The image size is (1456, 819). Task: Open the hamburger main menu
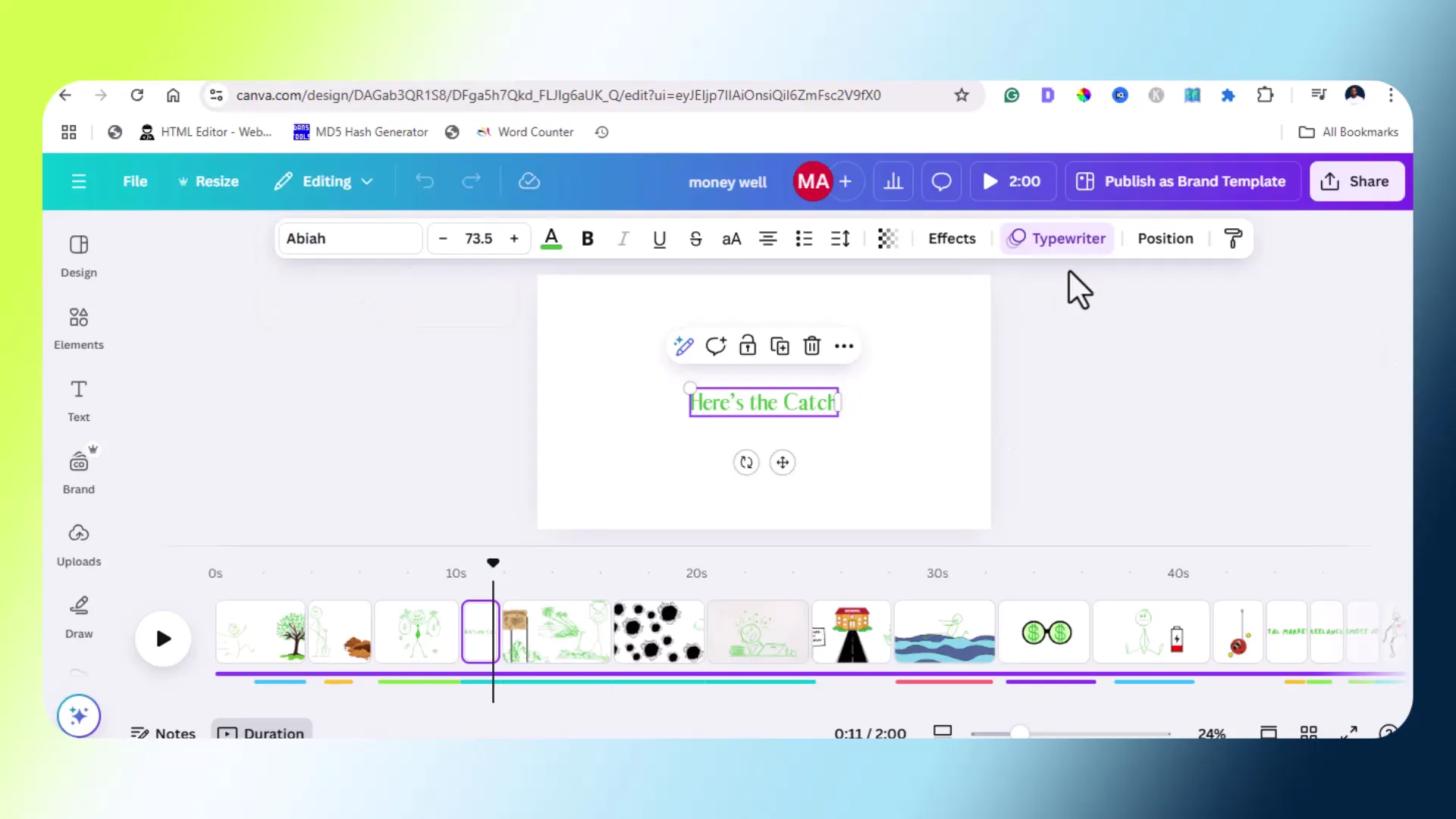click(x=79, y=181)
